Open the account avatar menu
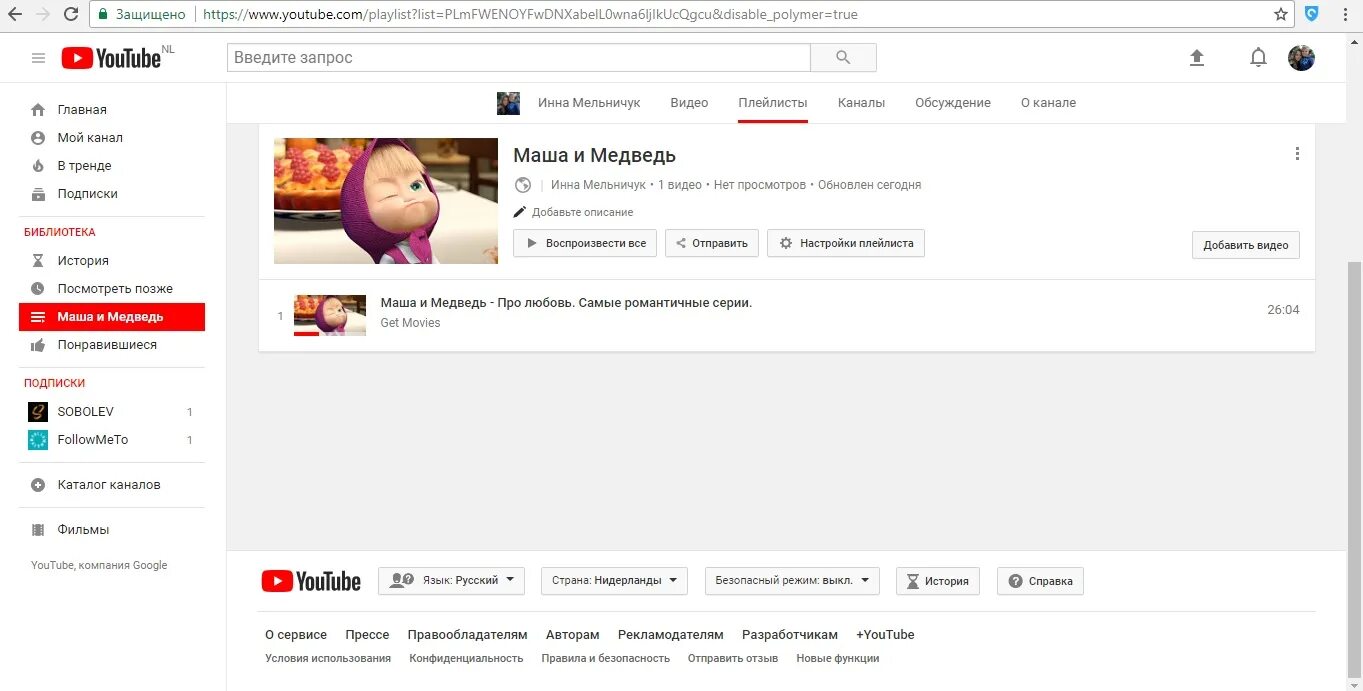 click(x=1301, y=58)
